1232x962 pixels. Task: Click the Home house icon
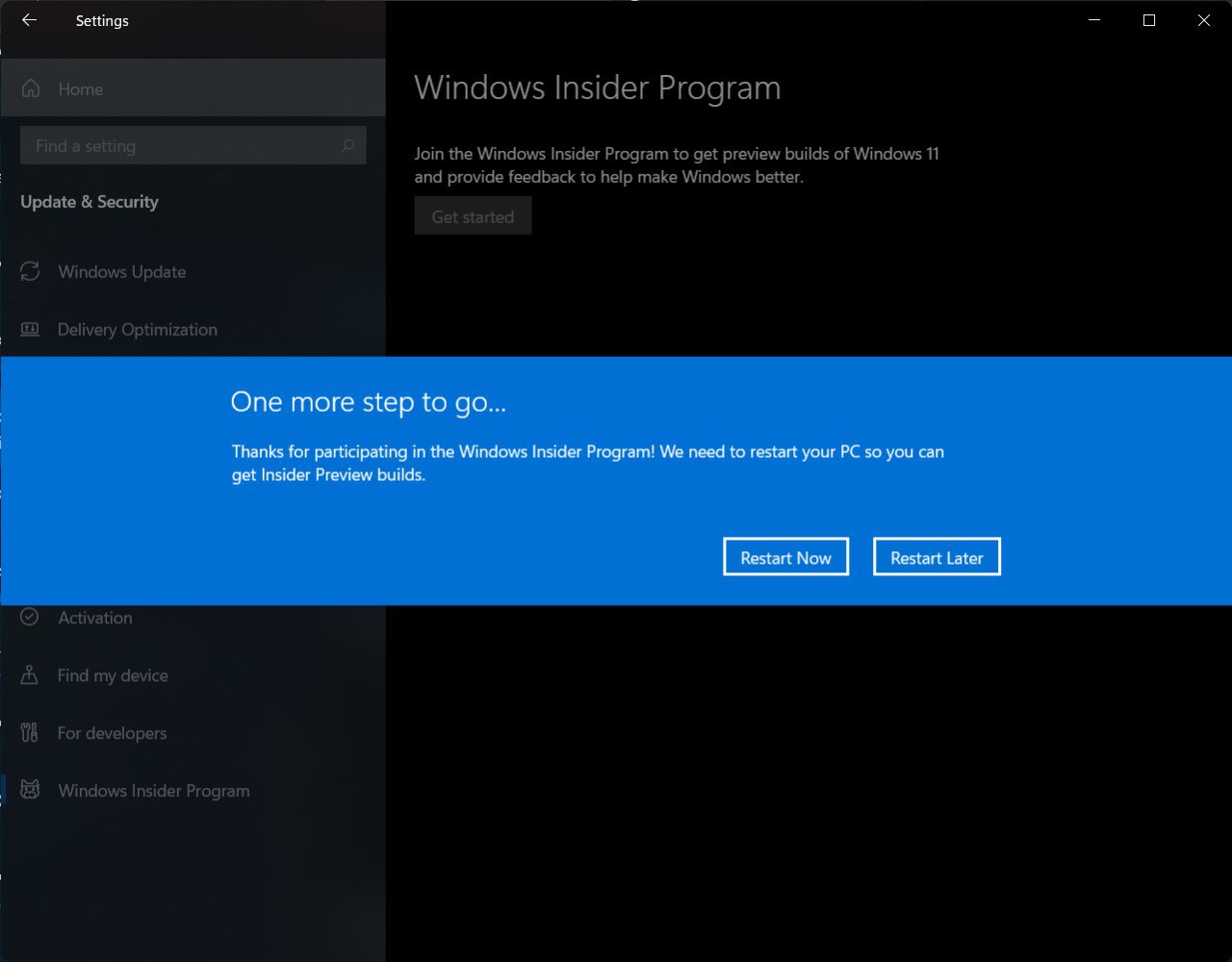point(31,89)
